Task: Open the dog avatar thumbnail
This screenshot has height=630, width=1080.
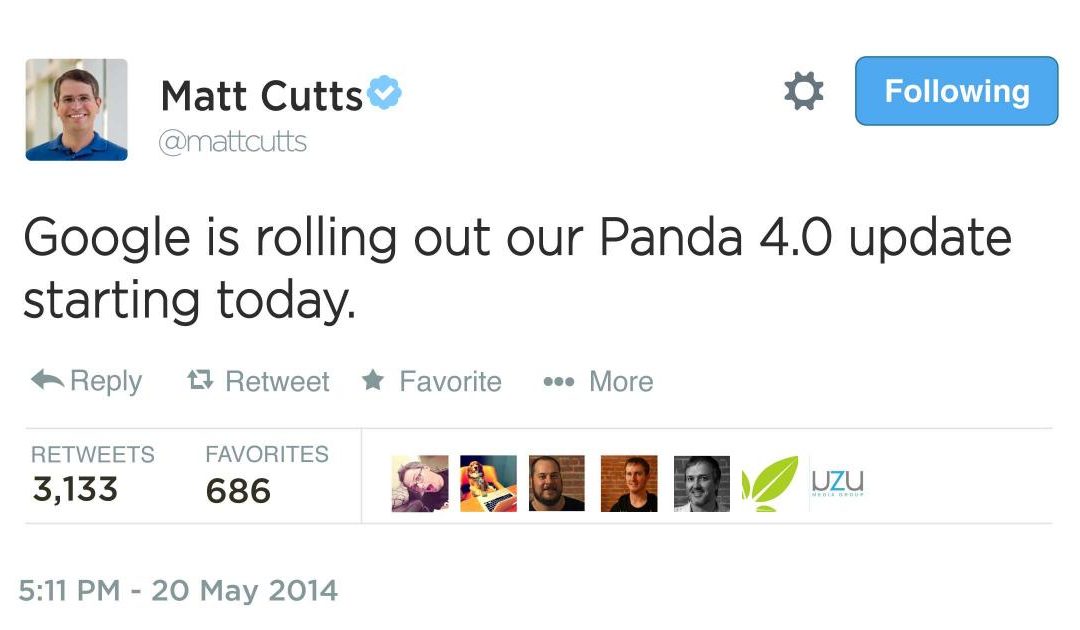Action: click(x=488, y=484)
